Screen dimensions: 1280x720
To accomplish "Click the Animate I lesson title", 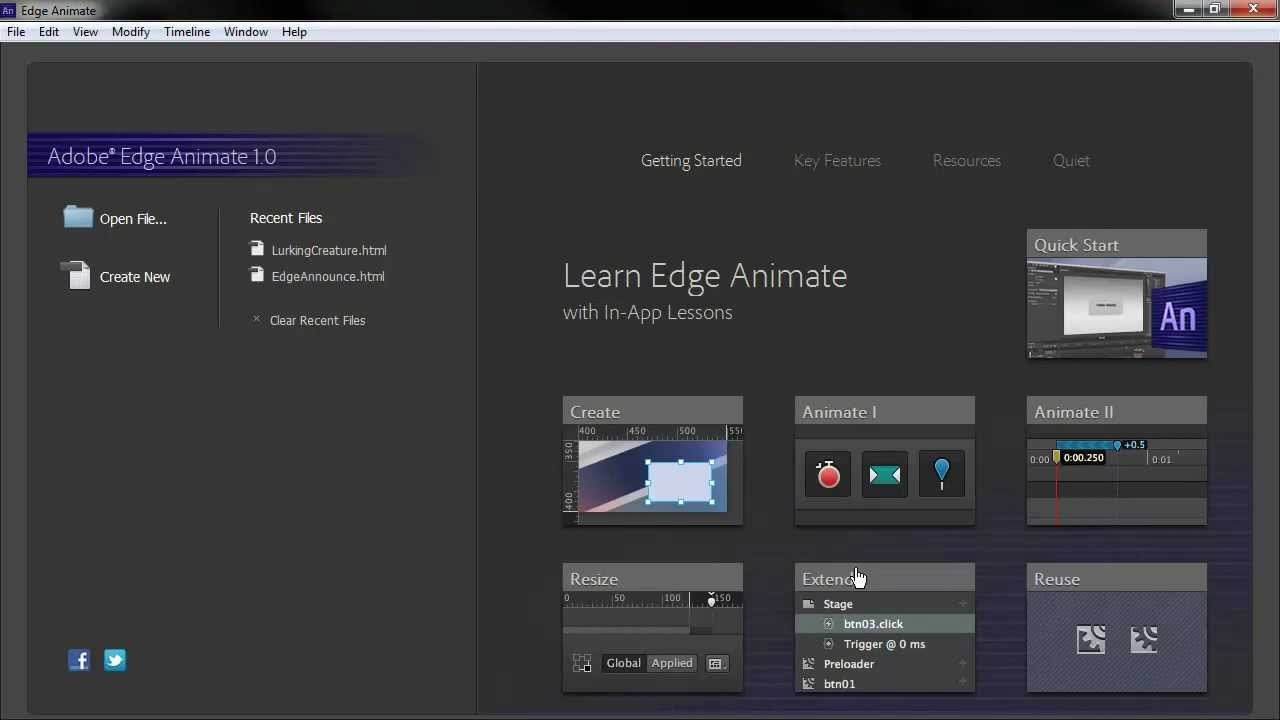I will coord(839,412).
